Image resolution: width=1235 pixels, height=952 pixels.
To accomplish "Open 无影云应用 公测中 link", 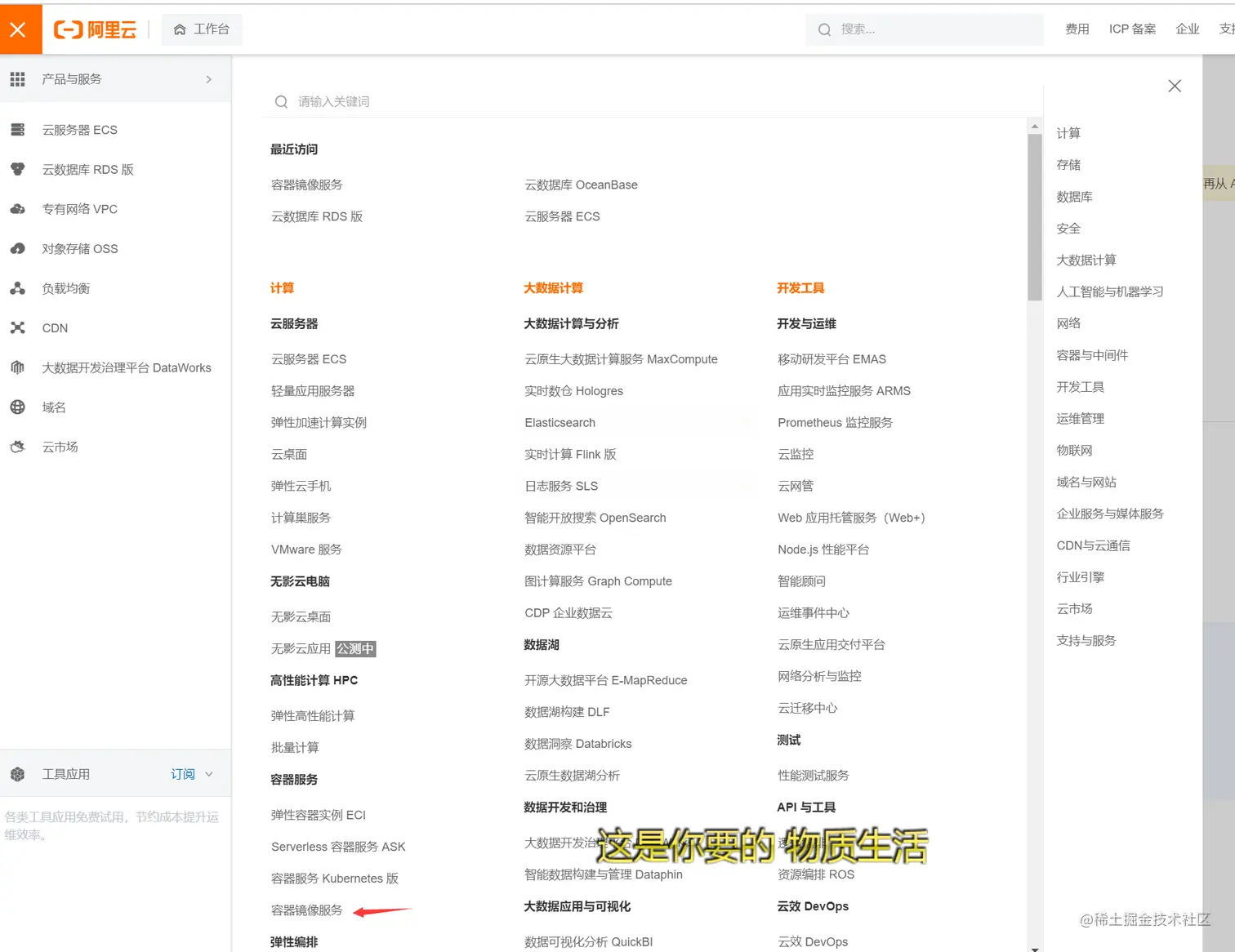I will pos(323,649).
